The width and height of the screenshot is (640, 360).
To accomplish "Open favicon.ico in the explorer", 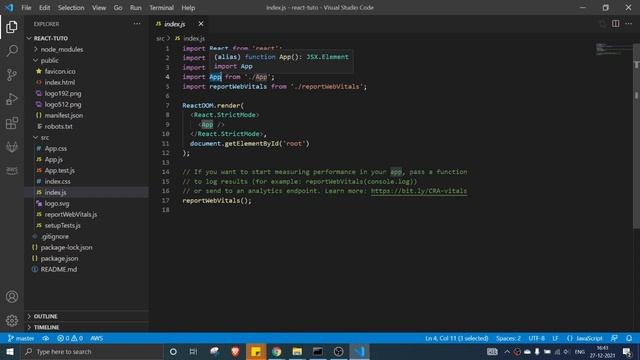I will coord(60,71).
